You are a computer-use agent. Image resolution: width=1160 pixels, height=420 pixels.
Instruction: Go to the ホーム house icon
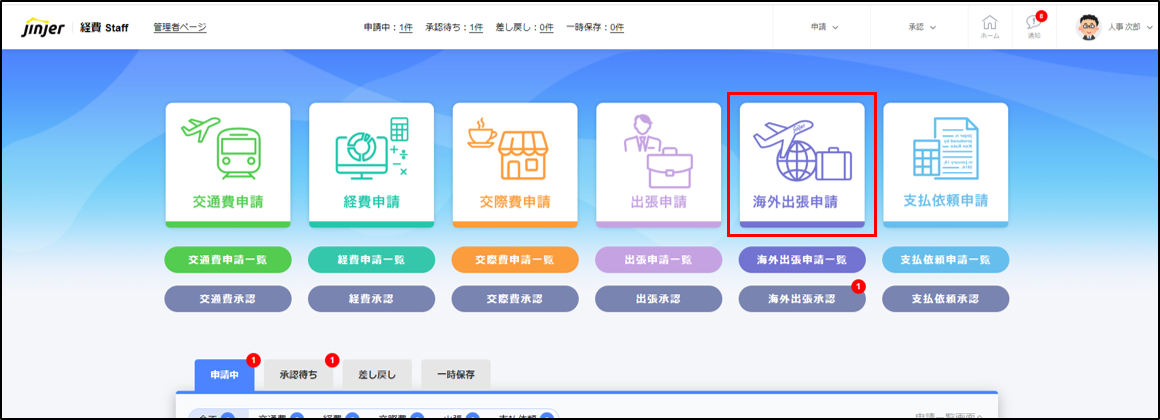[x=989, y=27]
